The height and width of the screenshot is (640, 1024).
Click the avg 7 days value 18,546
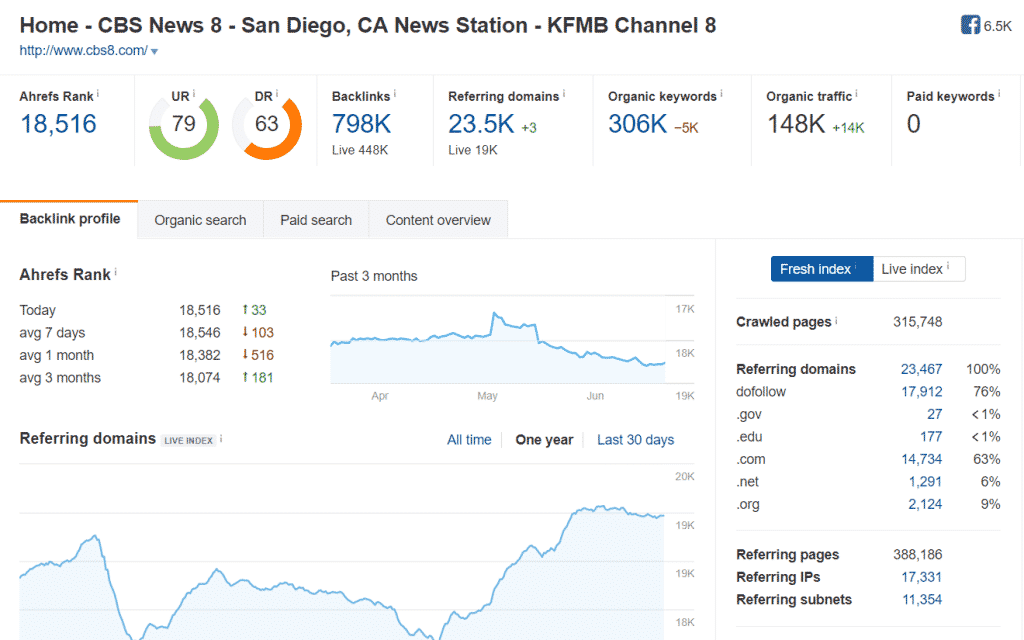[x=200, y=332]
